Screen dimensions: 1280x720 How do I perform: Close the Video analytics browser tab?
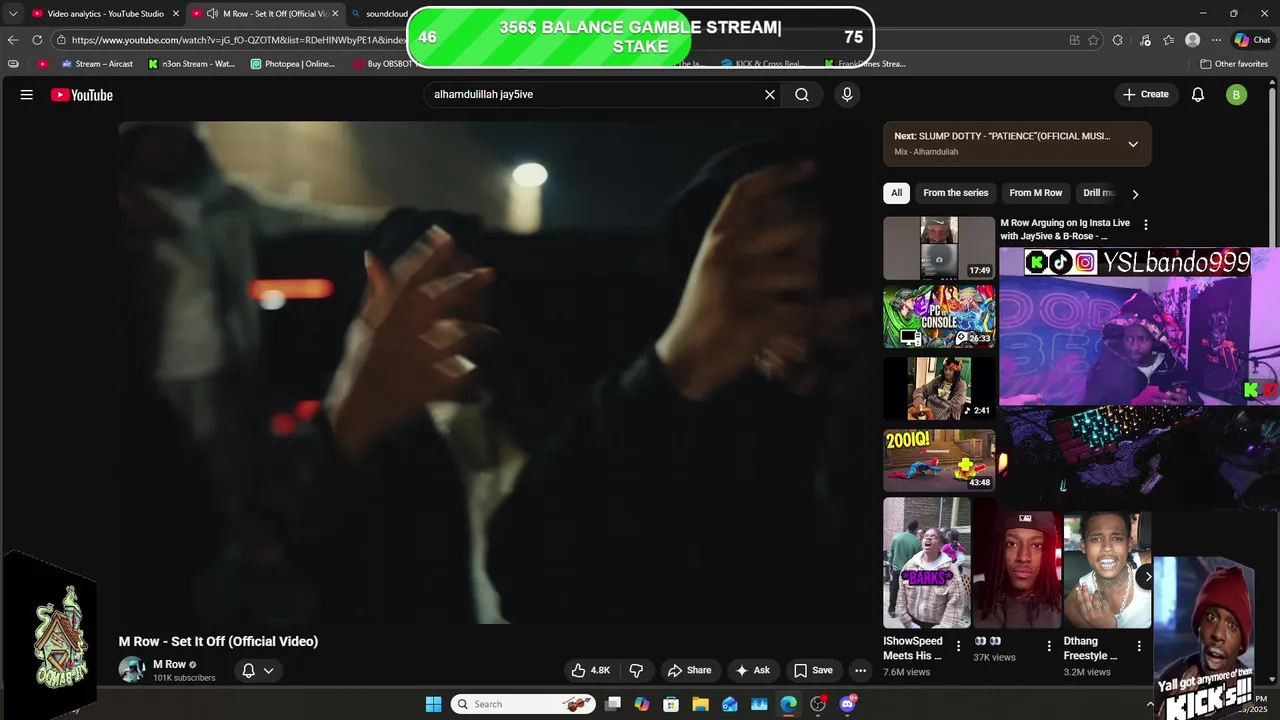[x=176, y=14]
